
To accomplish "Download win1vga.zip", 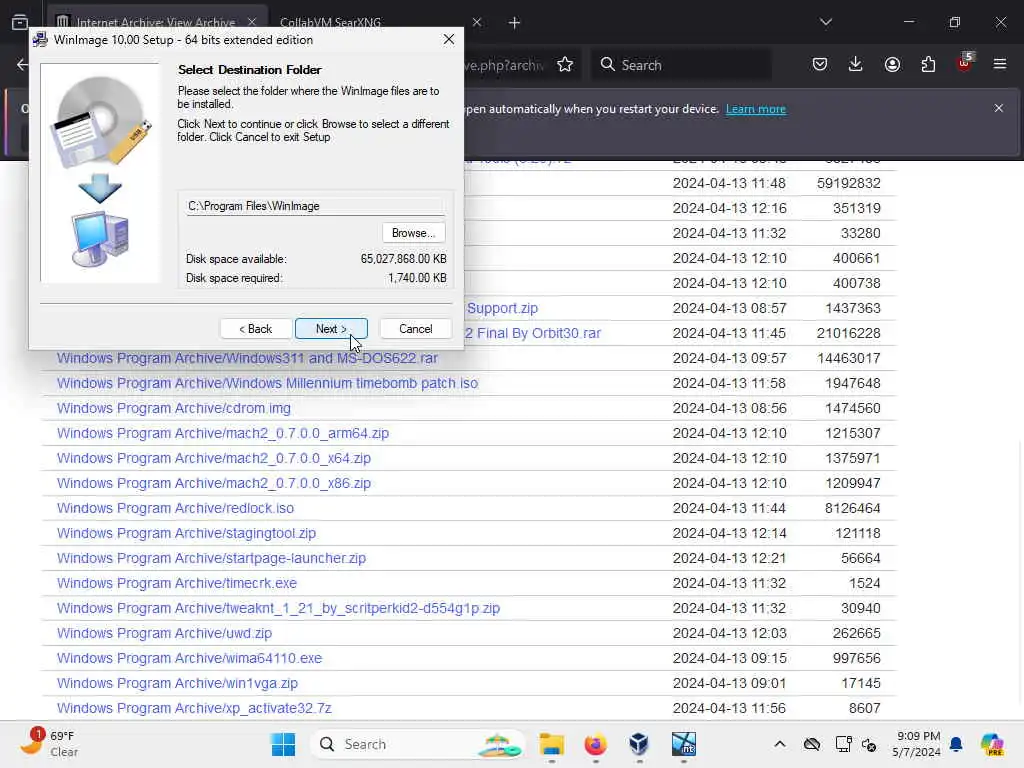I will pyautogui.click(x=177, y=683).
